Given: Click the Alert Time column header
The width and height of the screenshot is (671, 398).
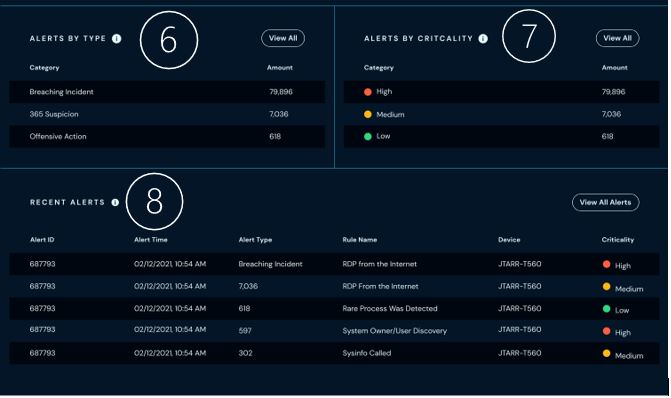Looking at the screenshot, I should (151, 240).
